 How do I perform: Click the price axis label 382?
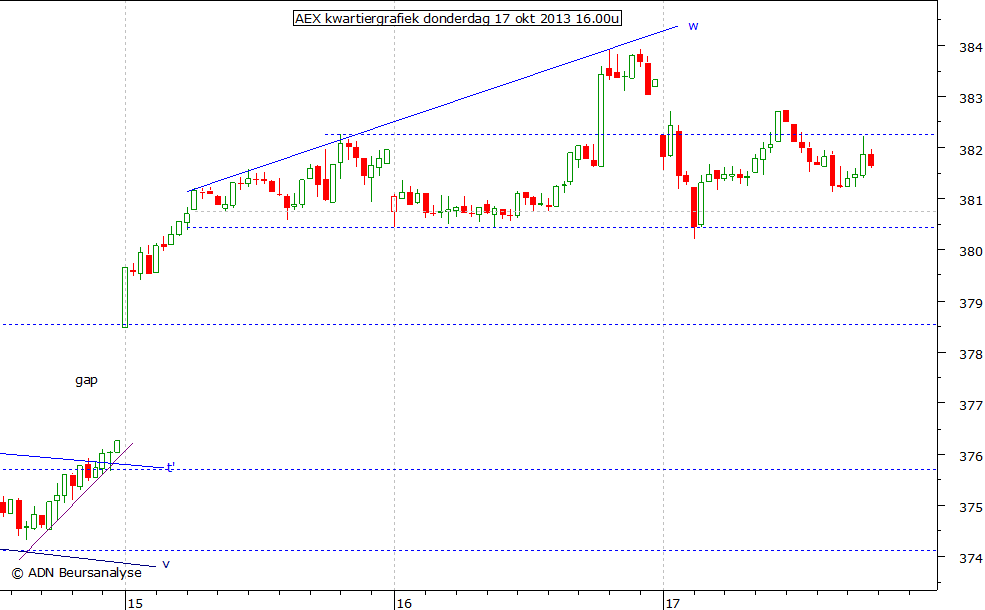coord(971,150)
